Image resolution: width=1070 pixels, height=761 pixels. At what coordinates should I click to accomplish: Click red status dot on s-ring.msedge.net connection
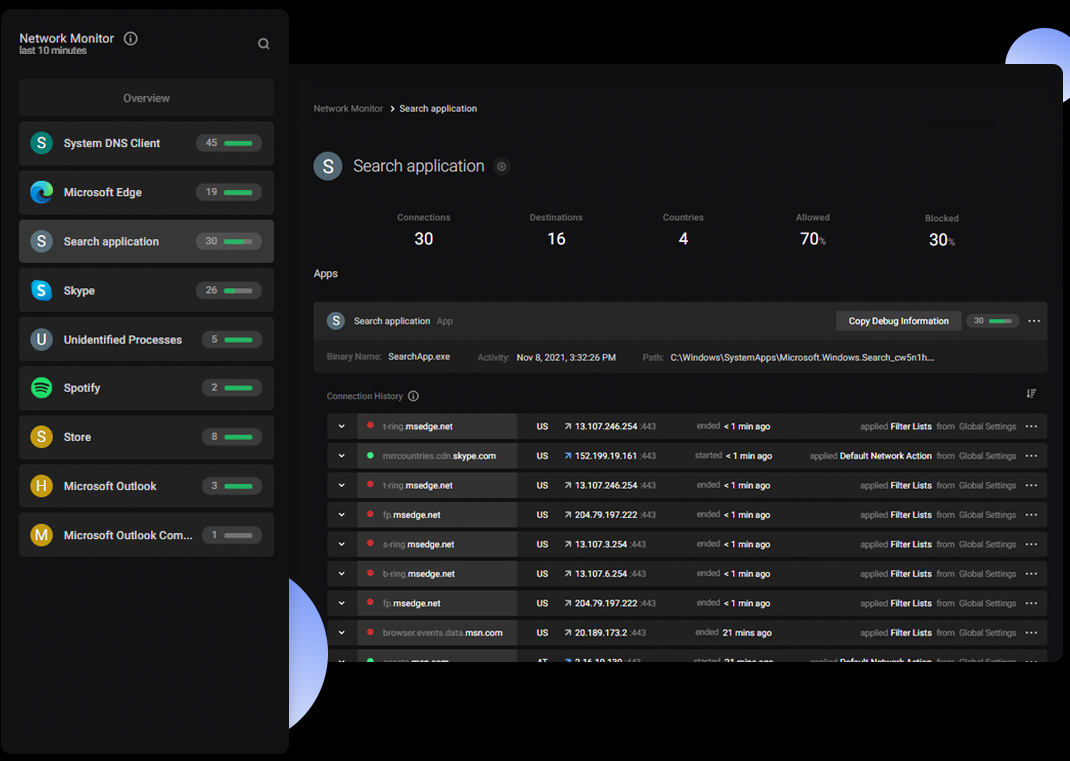tap(370, 543)
